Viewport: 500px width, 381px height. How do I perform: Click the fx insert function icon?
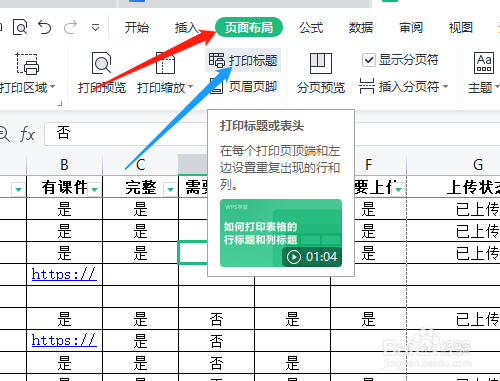point(27,134)
